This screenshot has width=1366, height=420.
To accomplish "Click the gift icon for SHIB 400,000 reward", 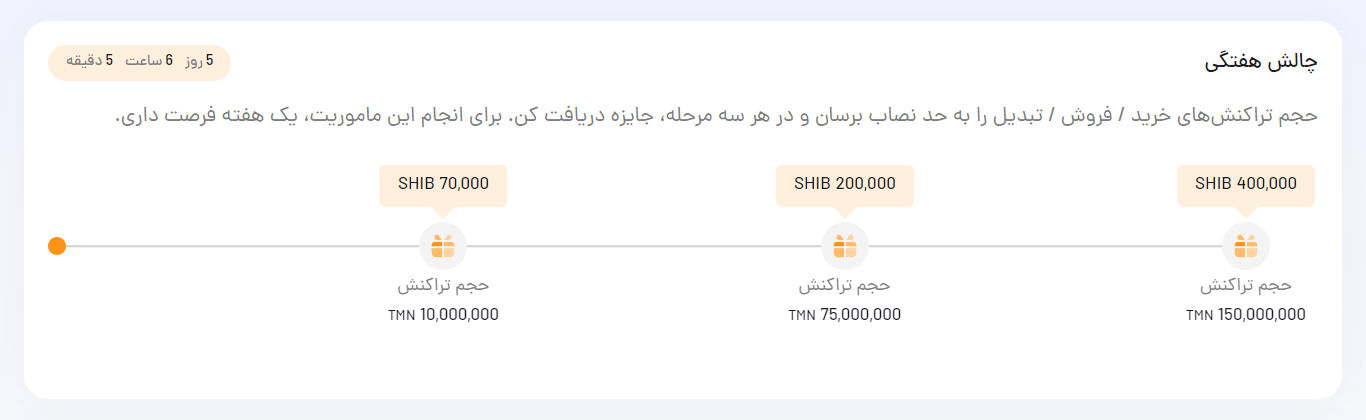I will [1246, 246].
